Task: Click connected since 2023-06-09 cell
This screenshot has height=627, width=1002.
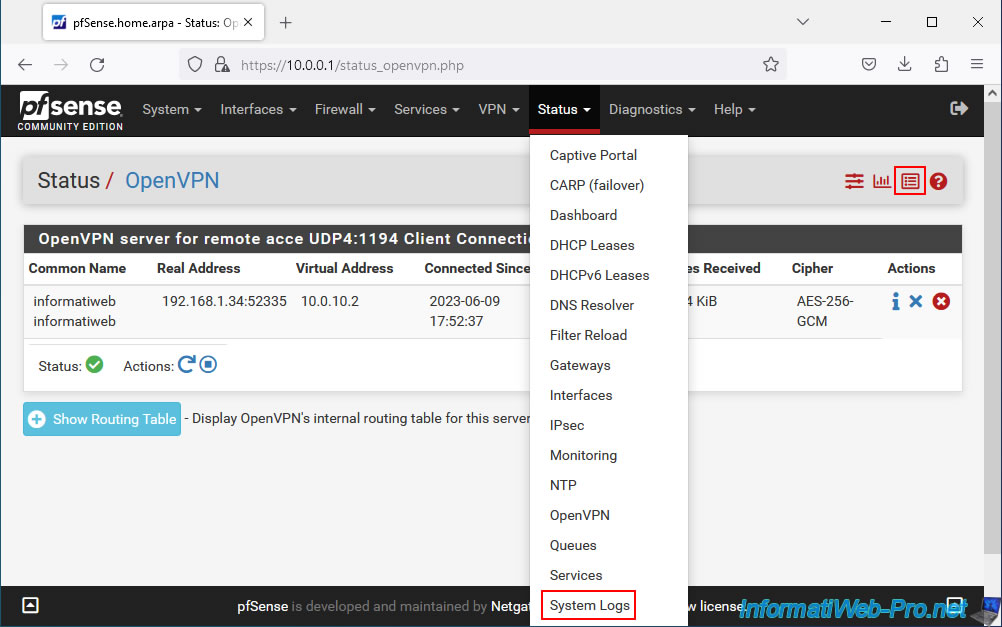Action: click(x=465, y=311)
